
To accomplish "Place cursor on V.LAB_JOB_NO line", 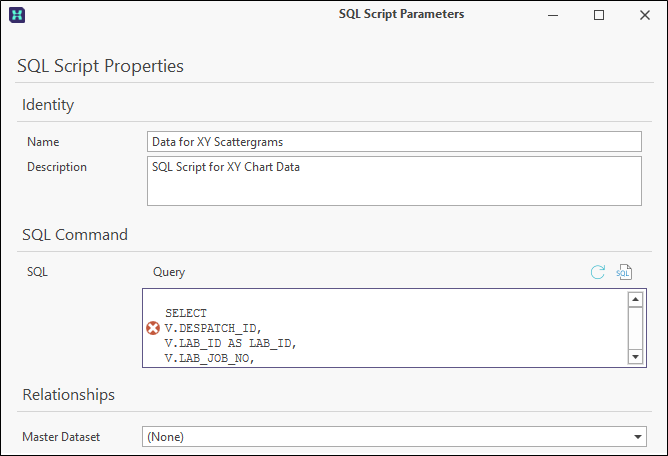I will tap(210, 358).
